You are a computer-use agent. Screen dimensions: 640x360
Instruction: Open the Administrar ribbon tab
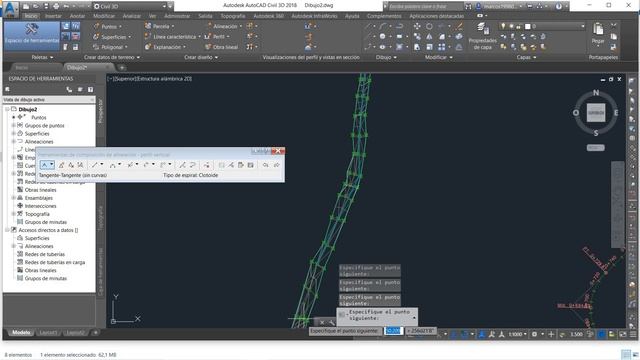point(177,16)
